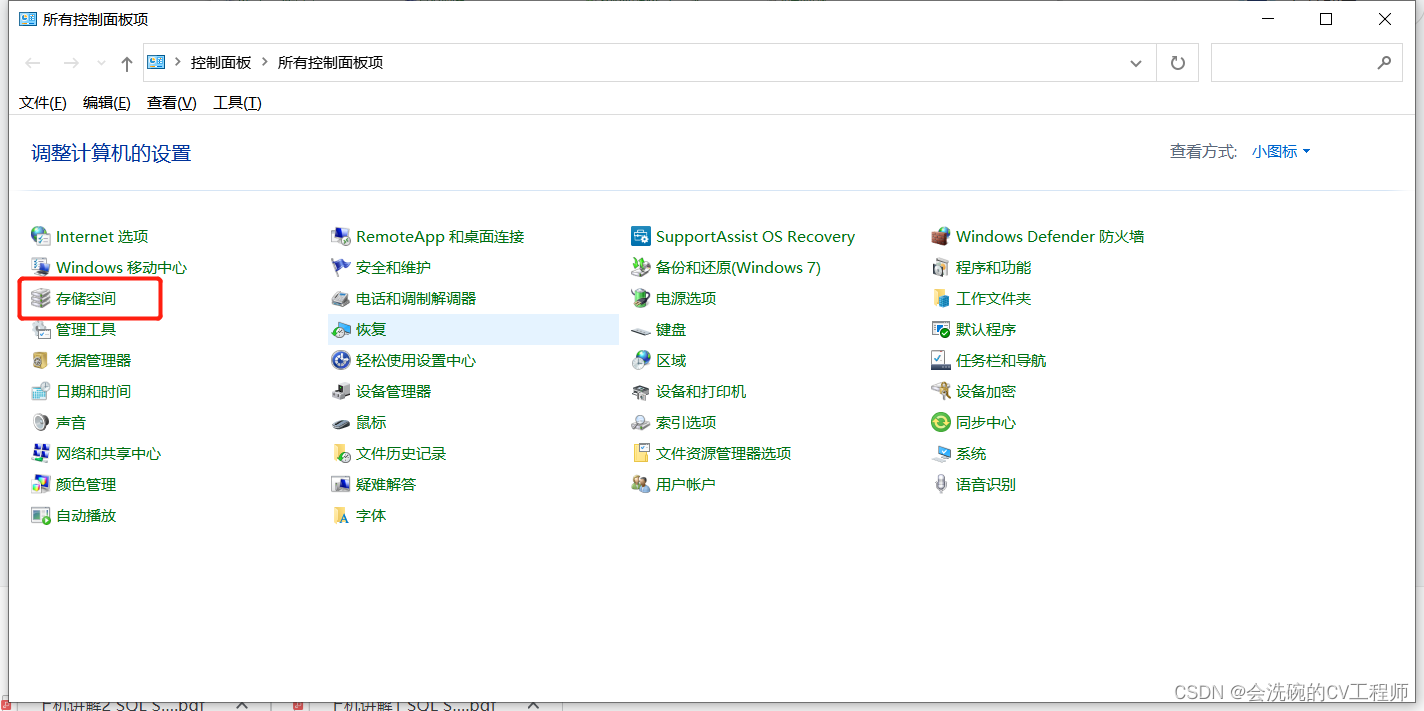Open 语音识别 link
1424x711 pixels.
pyautogui.click(x=985, y=484)
